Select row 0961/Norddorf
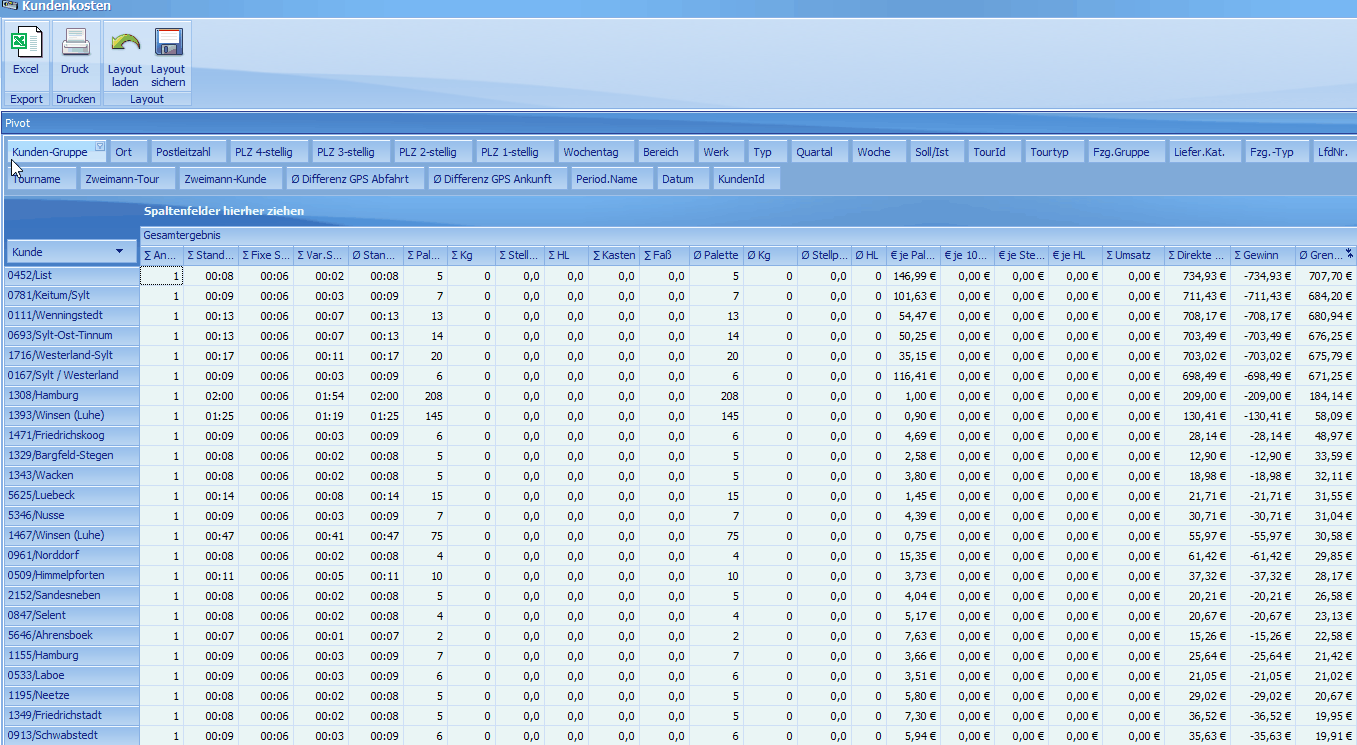This screenshot has height=745, width=1357. (x=70, y=555)
